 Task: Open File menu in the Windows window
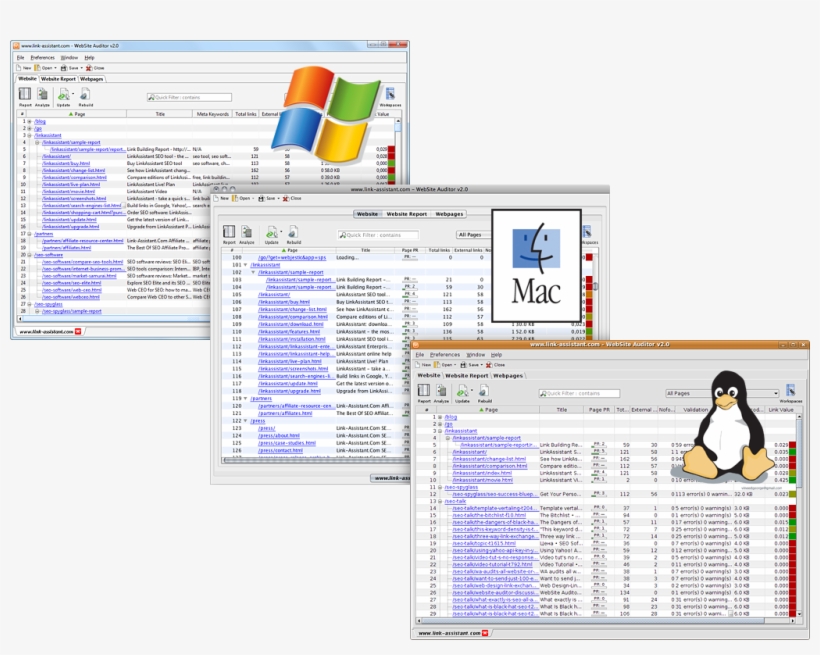point(20,58)
